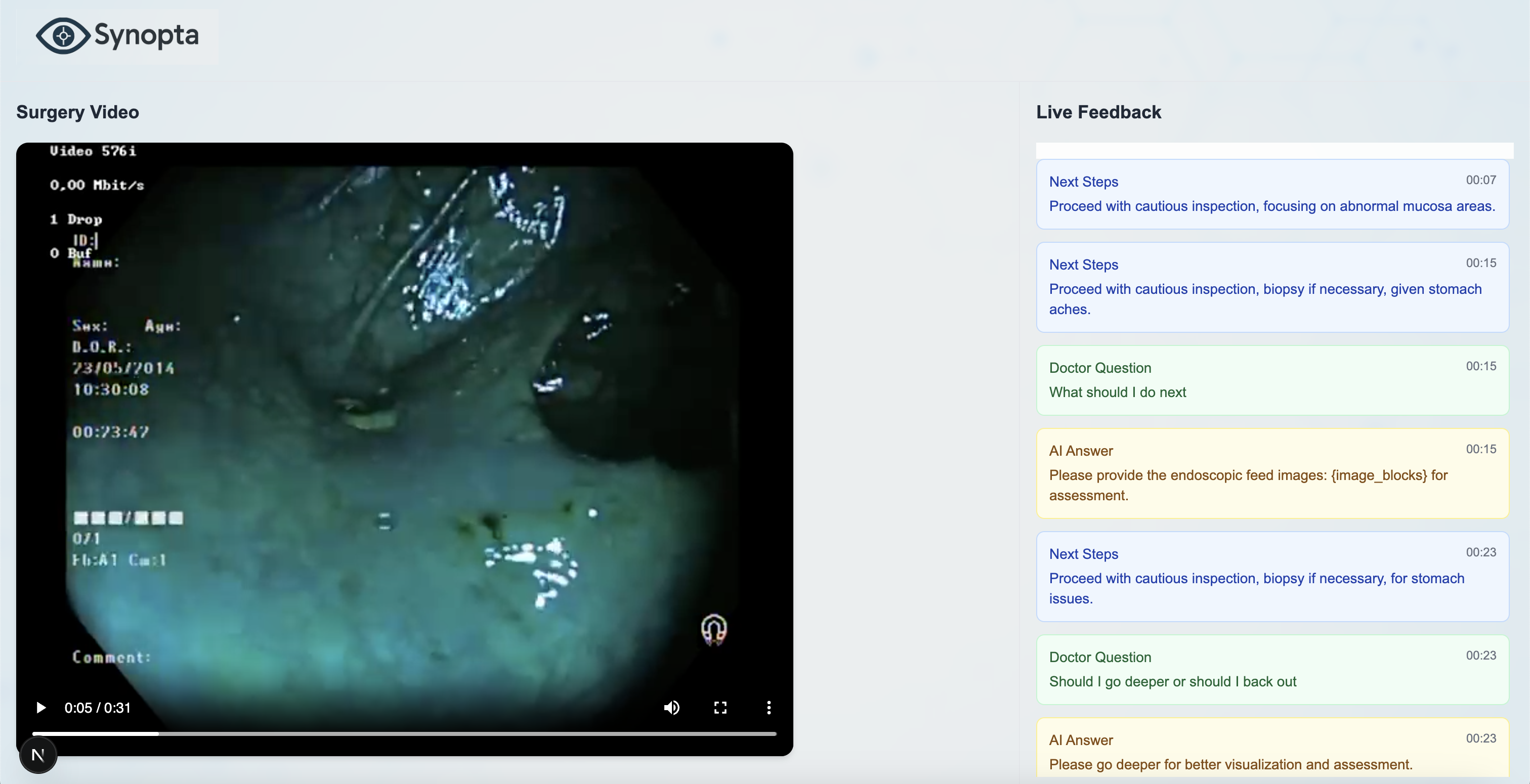The height and width of the screenshot is (784, 1530).
Task: Click the 0:05 / 0:31 time display
Action: pyautogui.click(x=98, y=708)
